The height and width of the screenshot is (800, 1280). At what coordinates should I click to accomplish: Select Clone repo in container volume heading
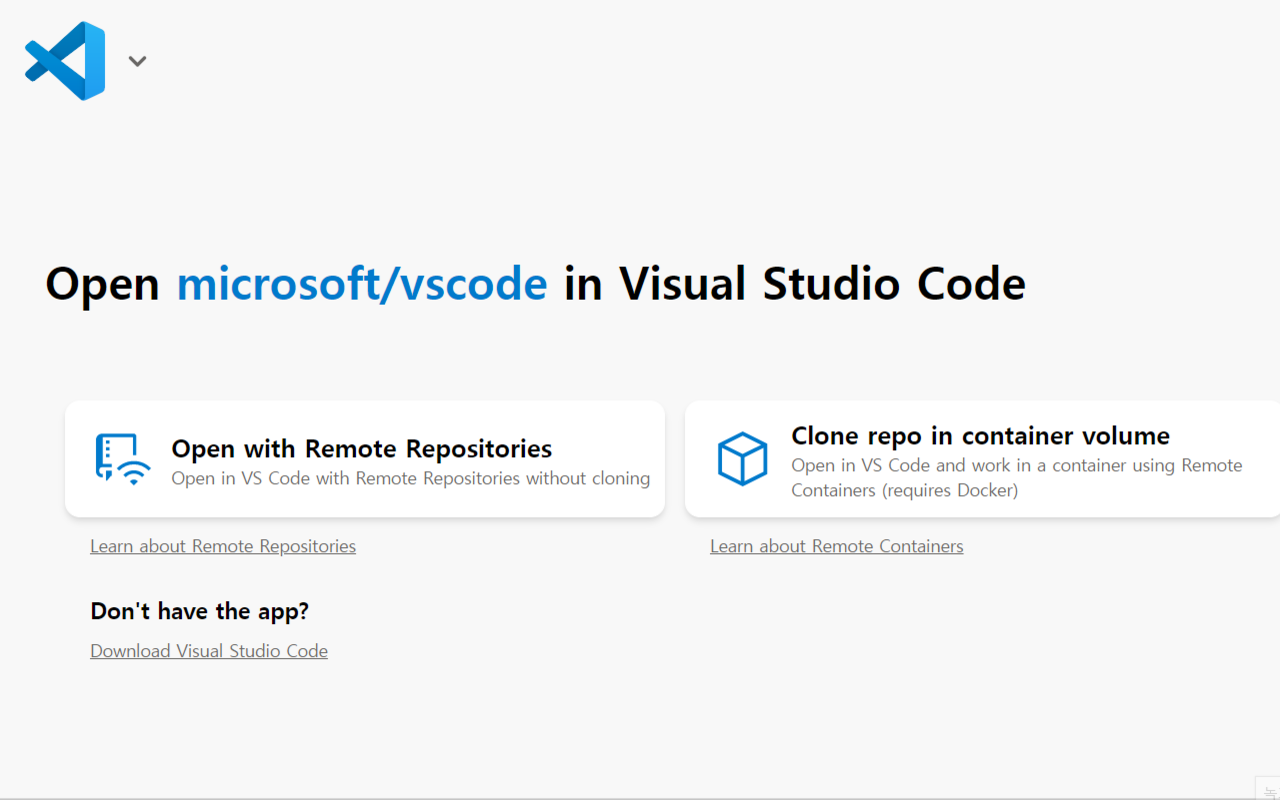coord(980,435)
